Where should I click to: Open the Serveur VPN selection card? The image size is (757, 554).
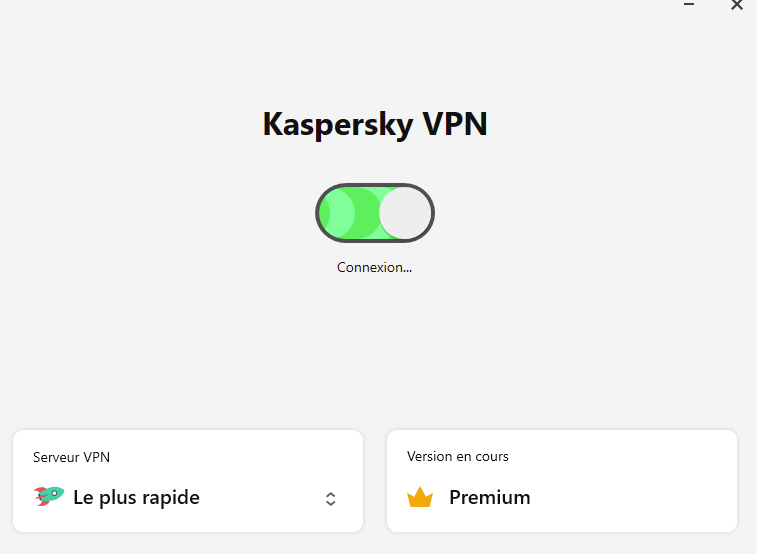[188, 481]
